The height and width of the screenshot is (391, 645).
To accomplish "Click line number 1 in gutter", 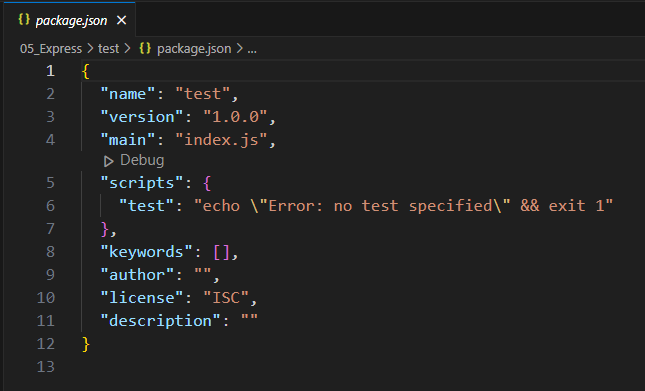I will [50, 71].
